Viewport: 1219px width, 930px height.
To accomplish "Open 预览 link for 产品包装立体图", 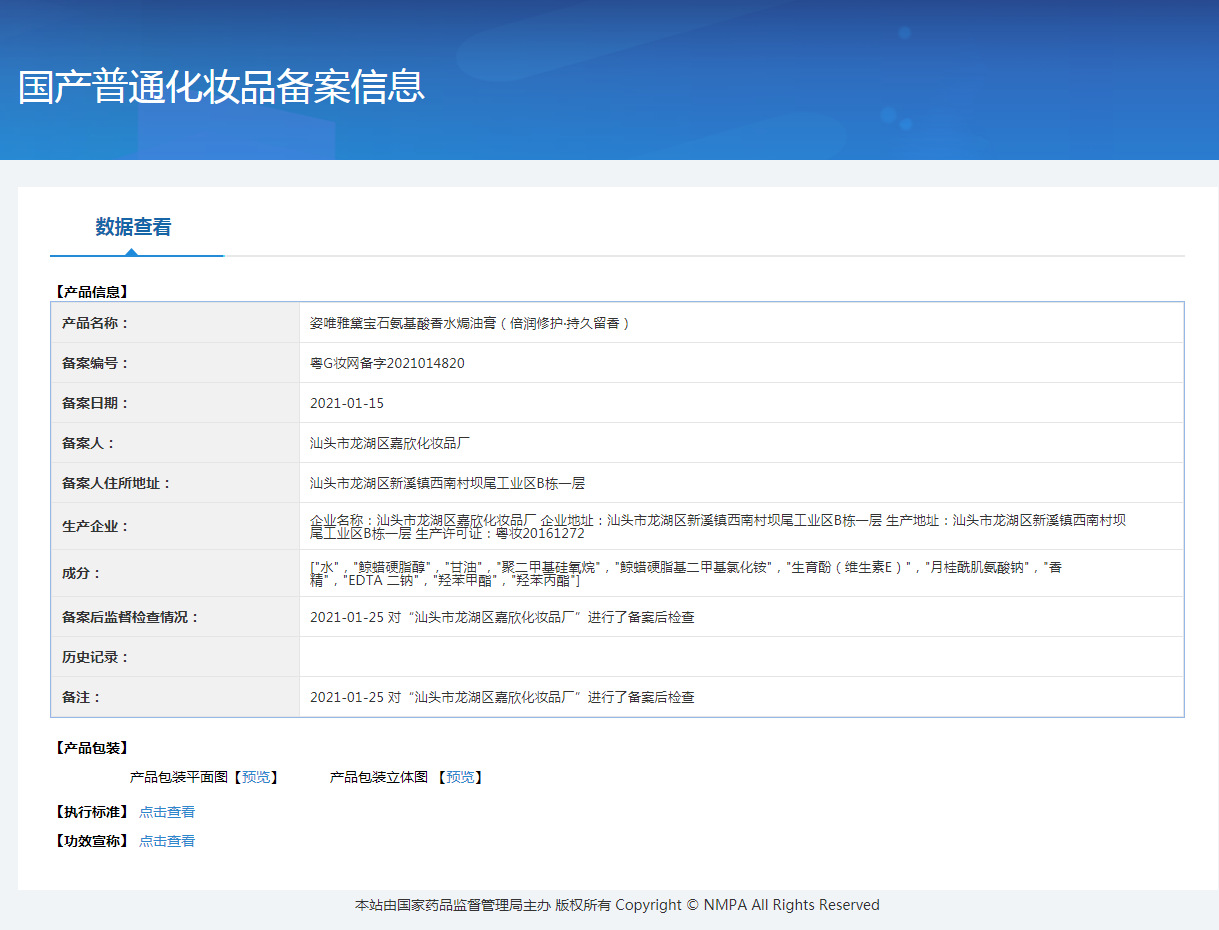I will [x=460, y=777].
